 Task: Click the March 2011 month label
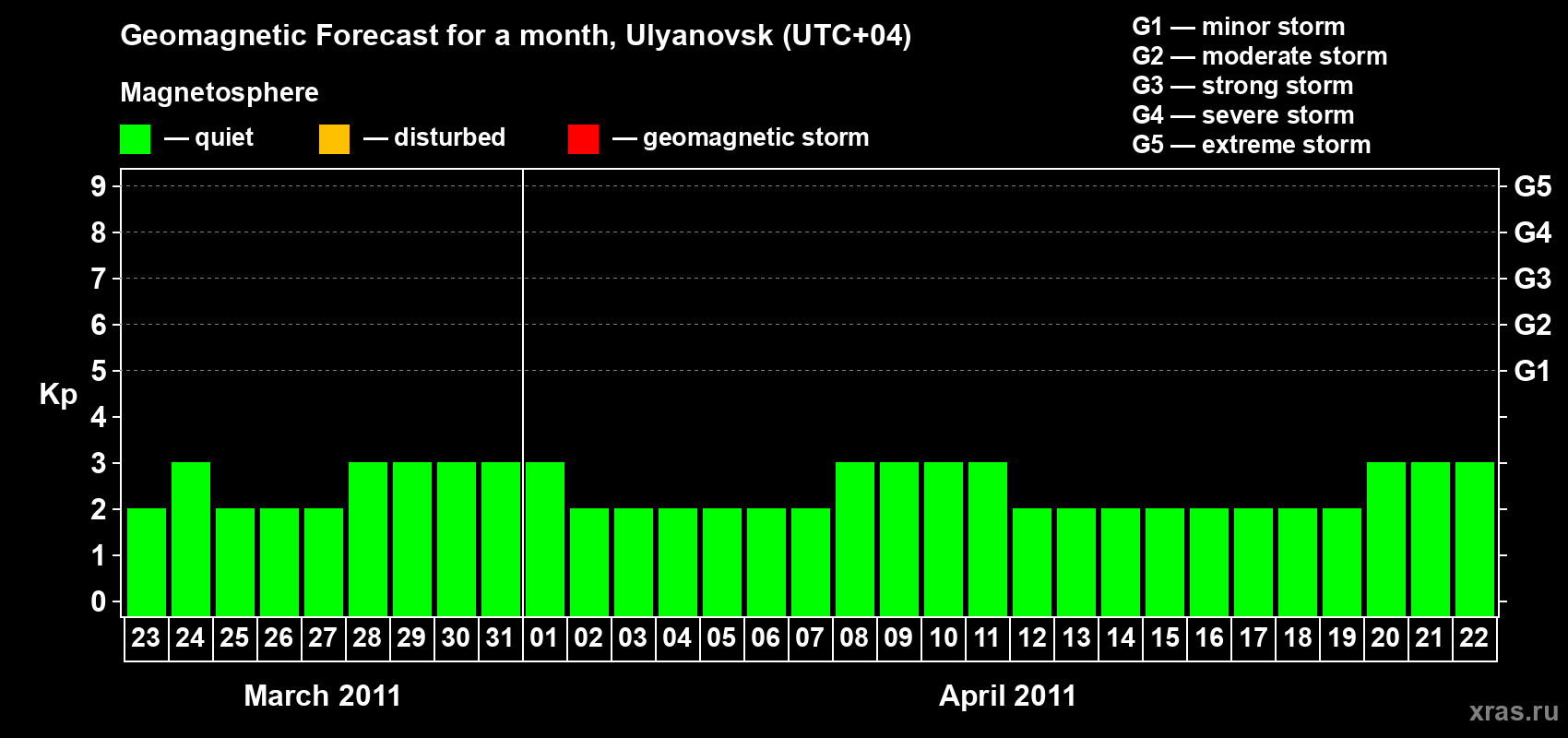click(x=323, y=696)
